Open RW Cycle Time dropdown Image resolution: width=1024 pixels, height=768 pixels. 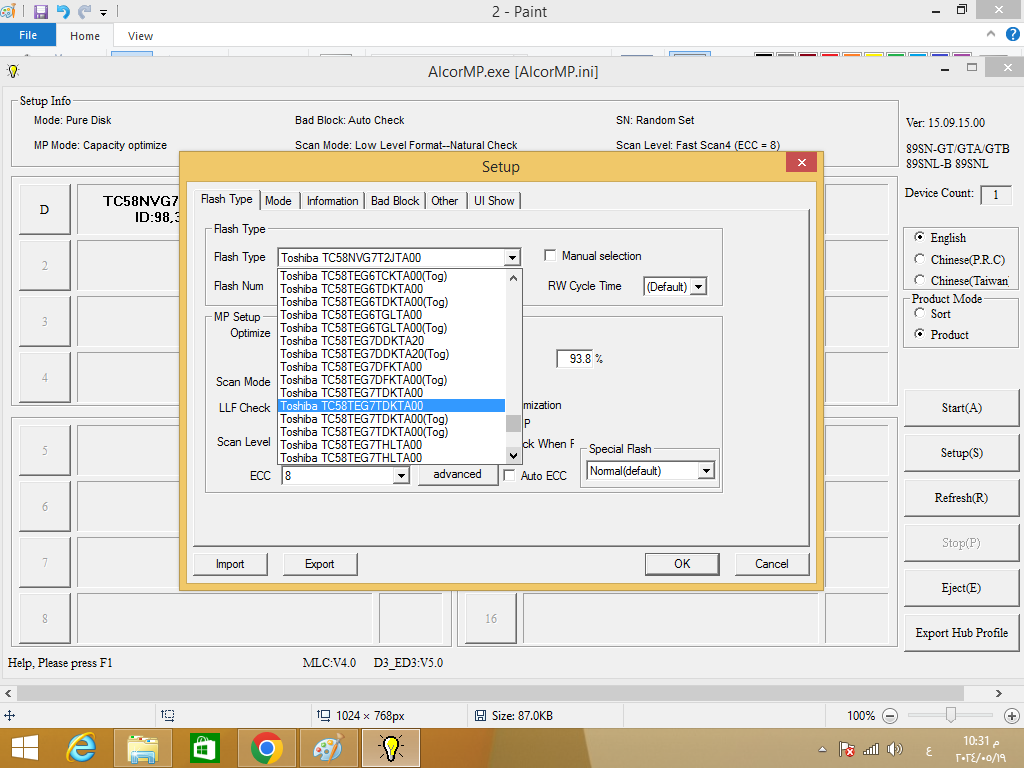699,287
